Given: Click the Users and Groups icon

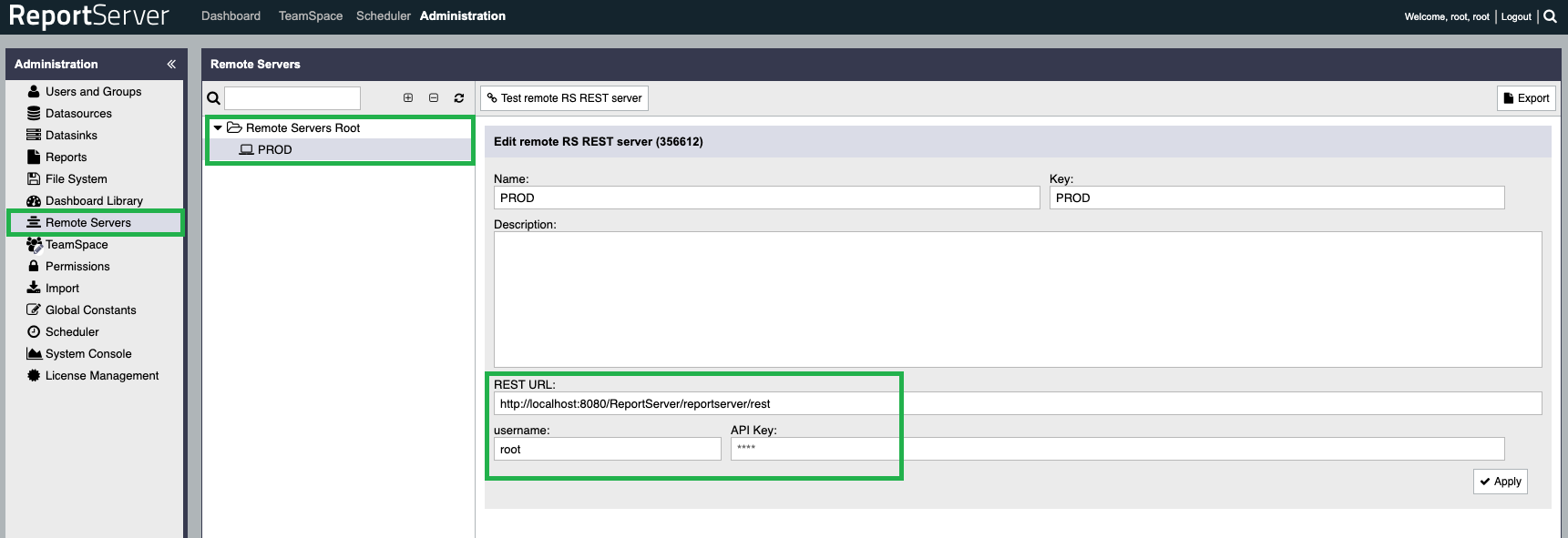Looking at the screenshot, I should [34, 91].
